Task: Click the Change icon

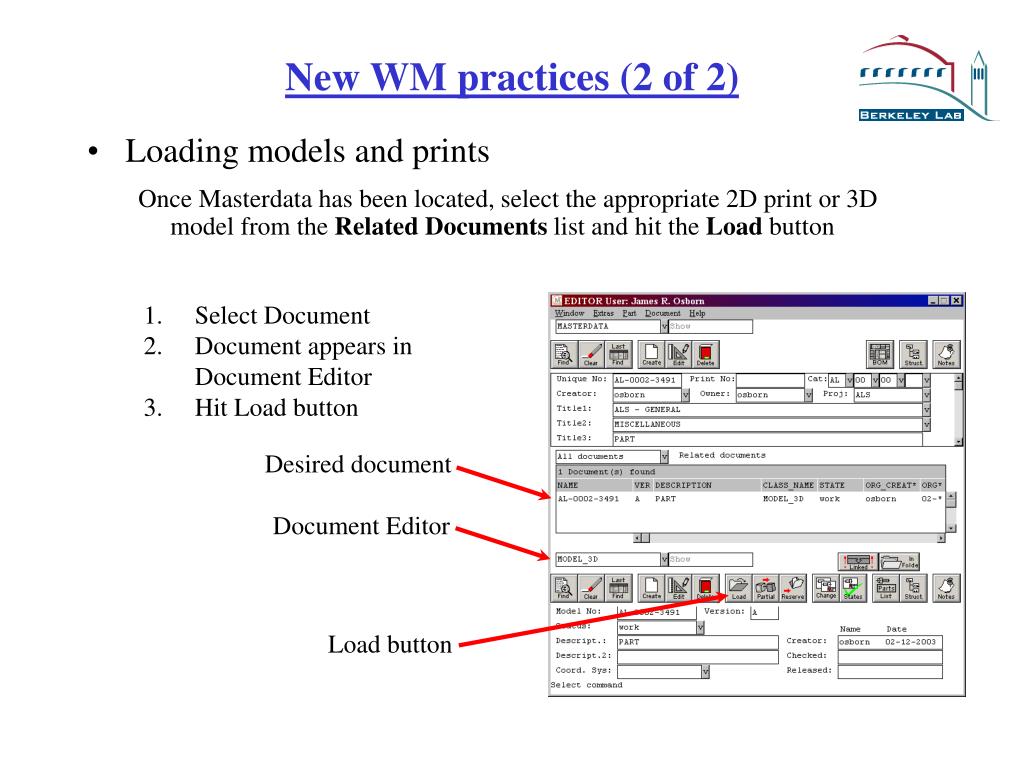Action: [x=825, y=588]
